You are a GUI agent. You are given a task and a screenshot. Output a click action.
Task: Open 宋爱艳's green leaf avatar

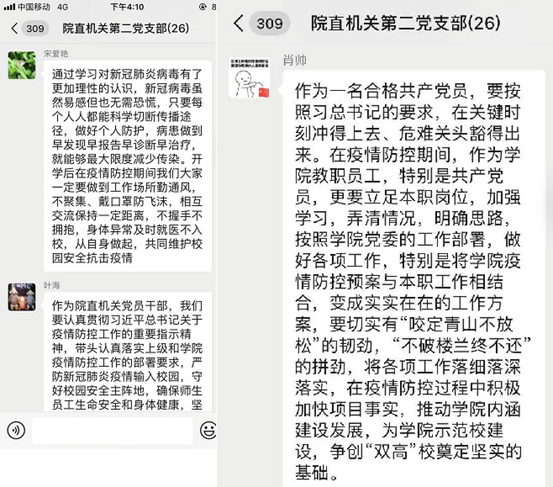(22, 65)
